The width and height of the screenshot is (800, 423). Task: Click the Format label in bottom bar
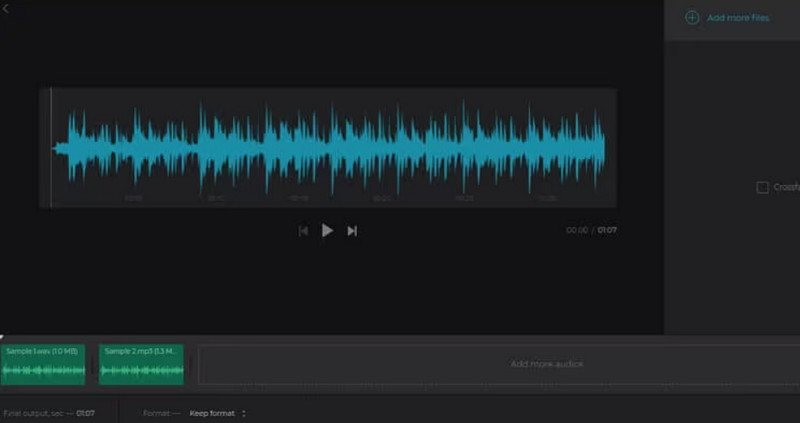[x=156, y=413]
